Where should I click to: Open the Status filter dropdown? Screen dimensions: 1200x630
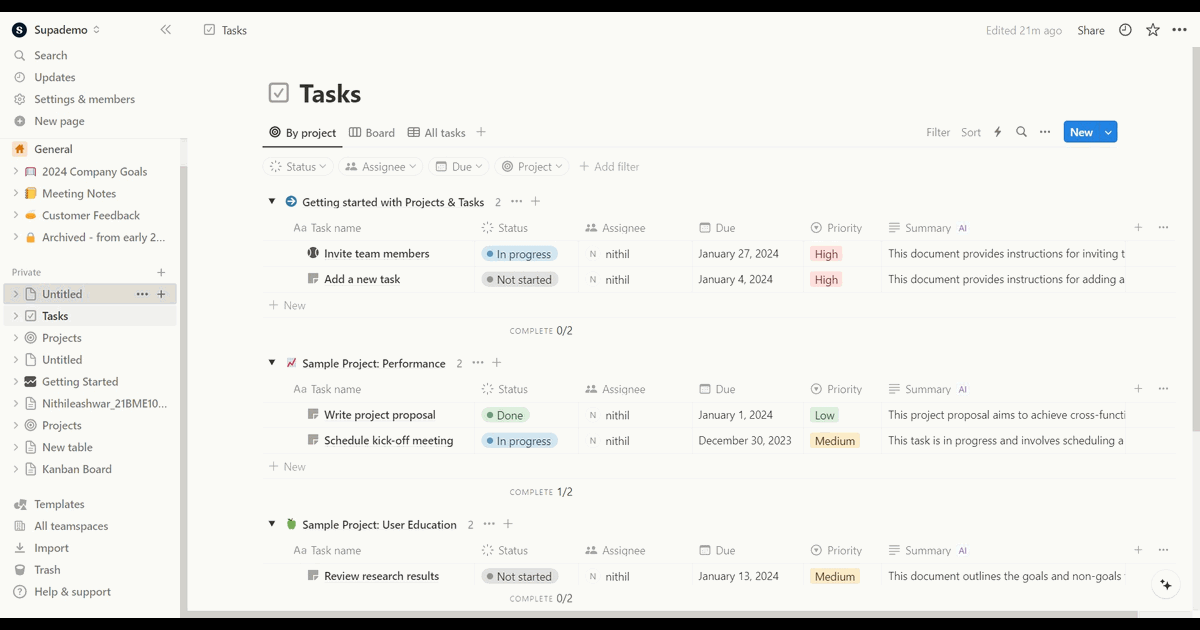pos(299,167)
